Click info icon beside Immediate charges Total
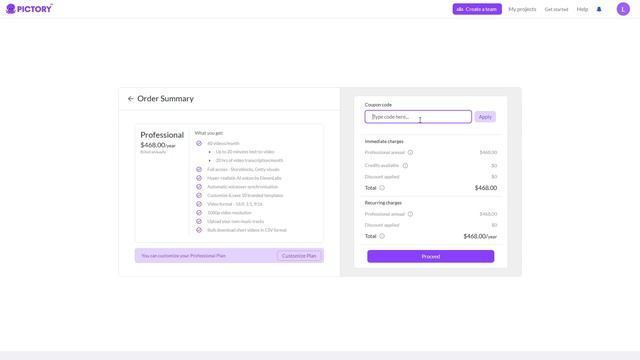640x360 pixels. click(382, 188)
